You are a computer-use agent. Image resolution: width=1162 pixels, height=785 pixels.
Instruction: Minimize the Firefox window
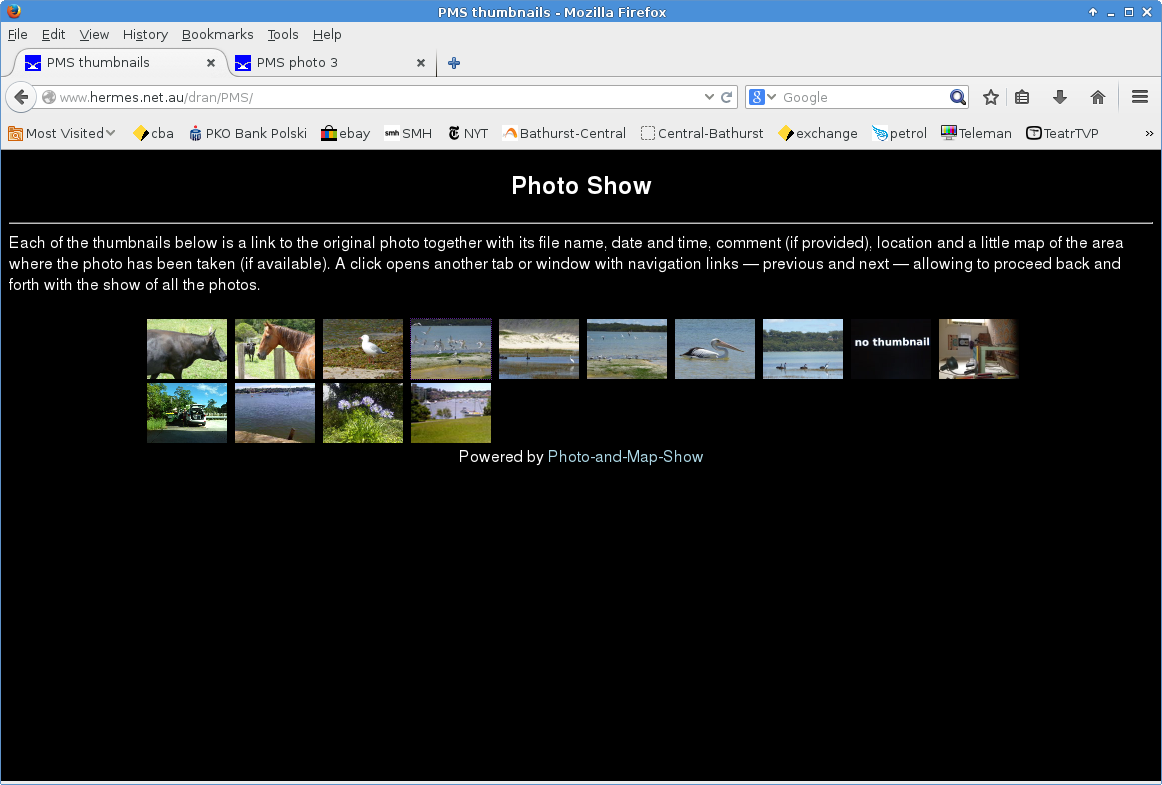(1111, 12)
